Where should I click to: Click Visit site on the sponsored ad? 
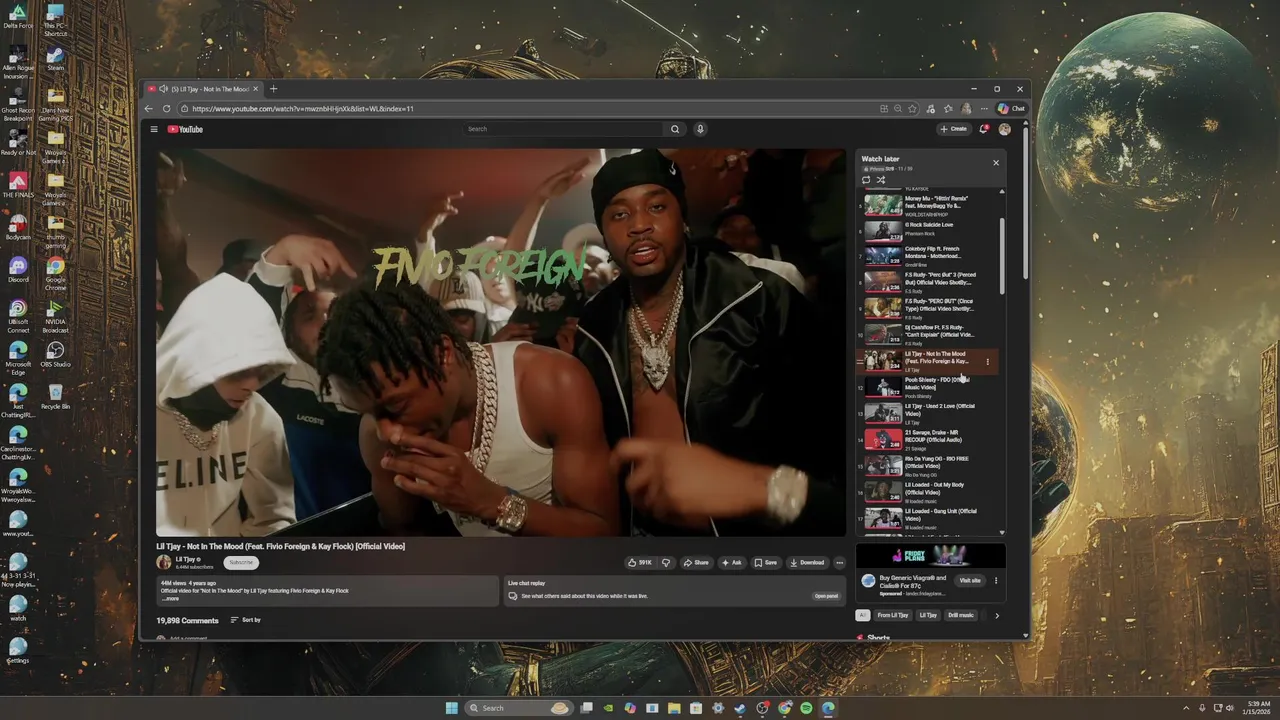coord(970,580)
